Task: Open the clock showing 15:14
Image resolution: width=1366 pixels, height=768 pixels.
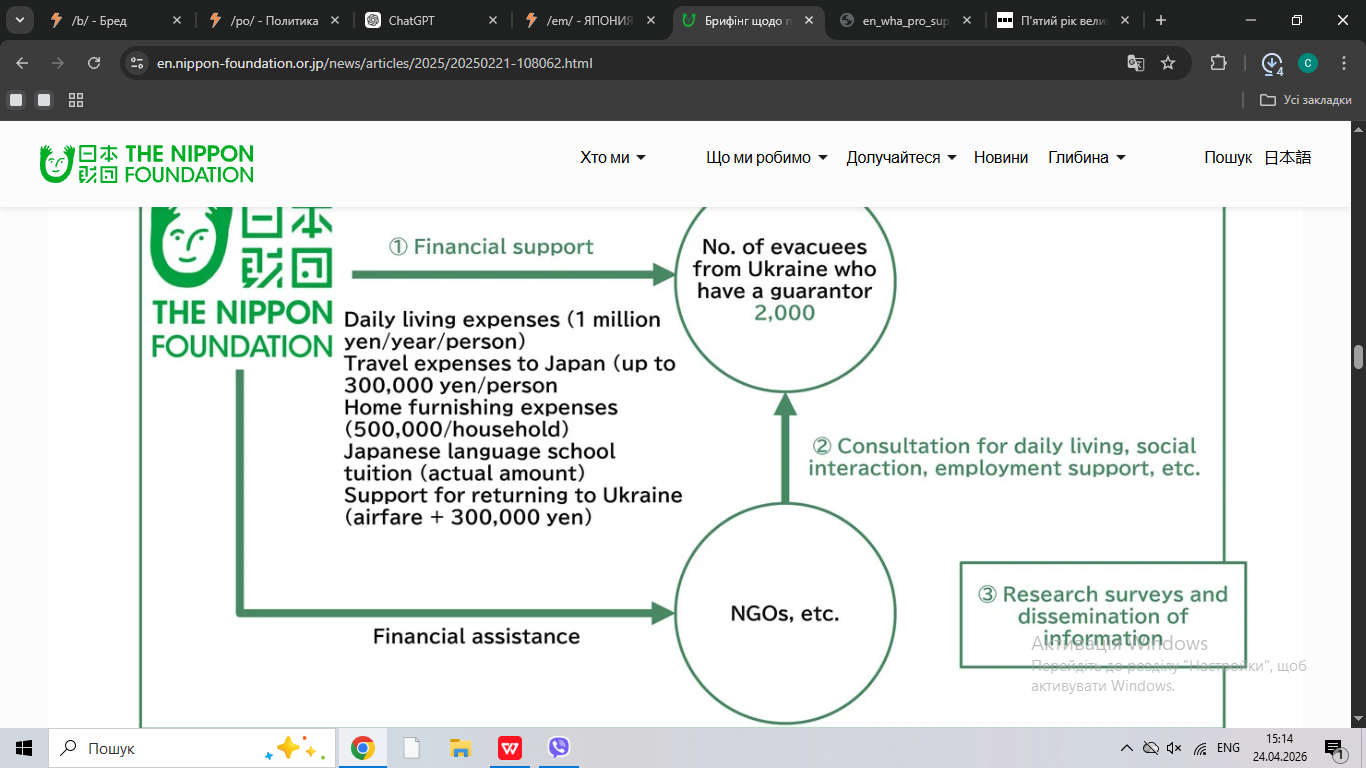Action: (x=1278, y=748)
